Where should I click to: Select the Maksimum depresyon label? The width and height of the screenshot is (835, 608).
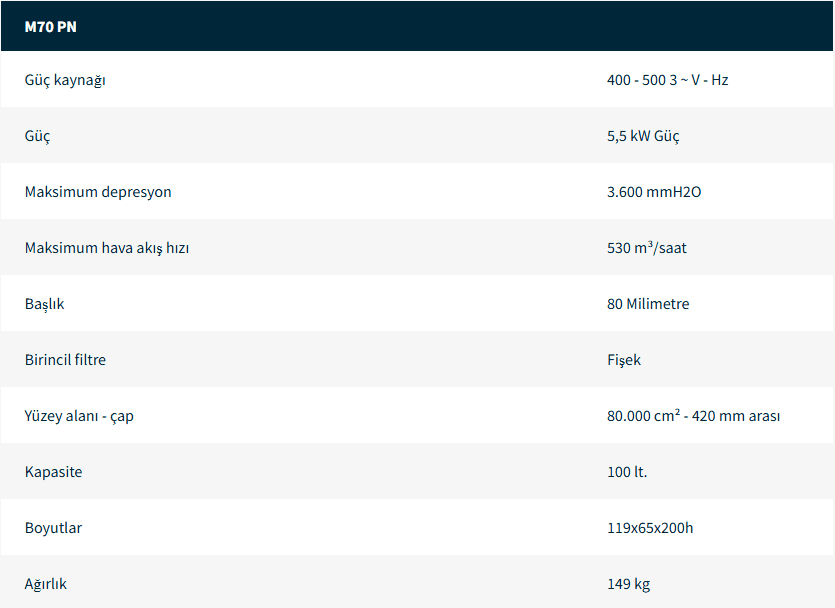point(98,192)
